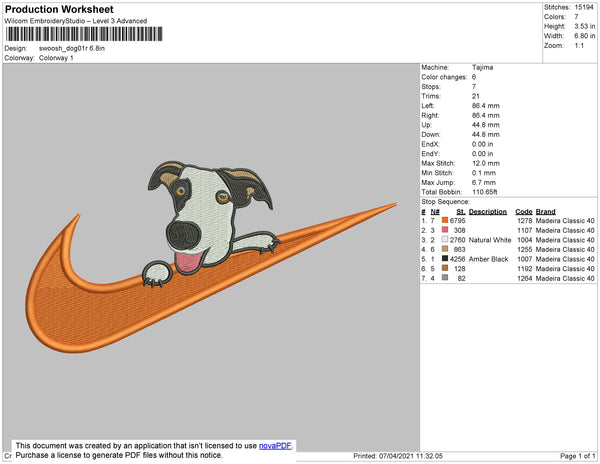Viewport: 600px width, 464px height.
Task: Select the brown swatch for thread code 1192
Action: click(445, 268)
